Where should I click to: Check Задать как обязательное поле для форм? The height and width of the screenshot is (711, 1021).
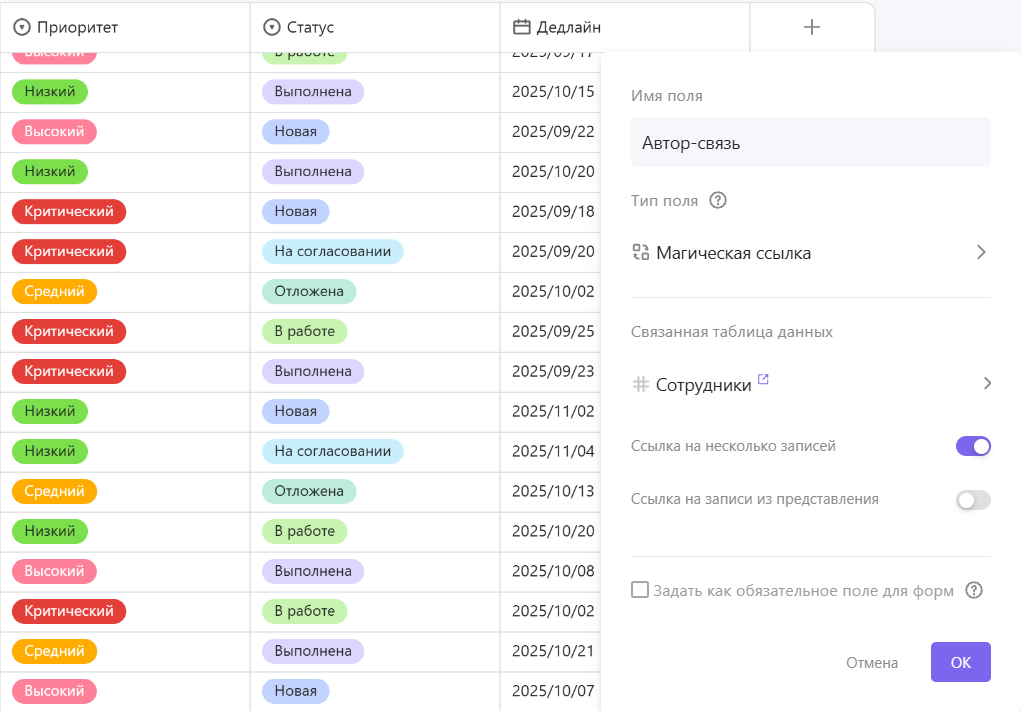[640, 590]
